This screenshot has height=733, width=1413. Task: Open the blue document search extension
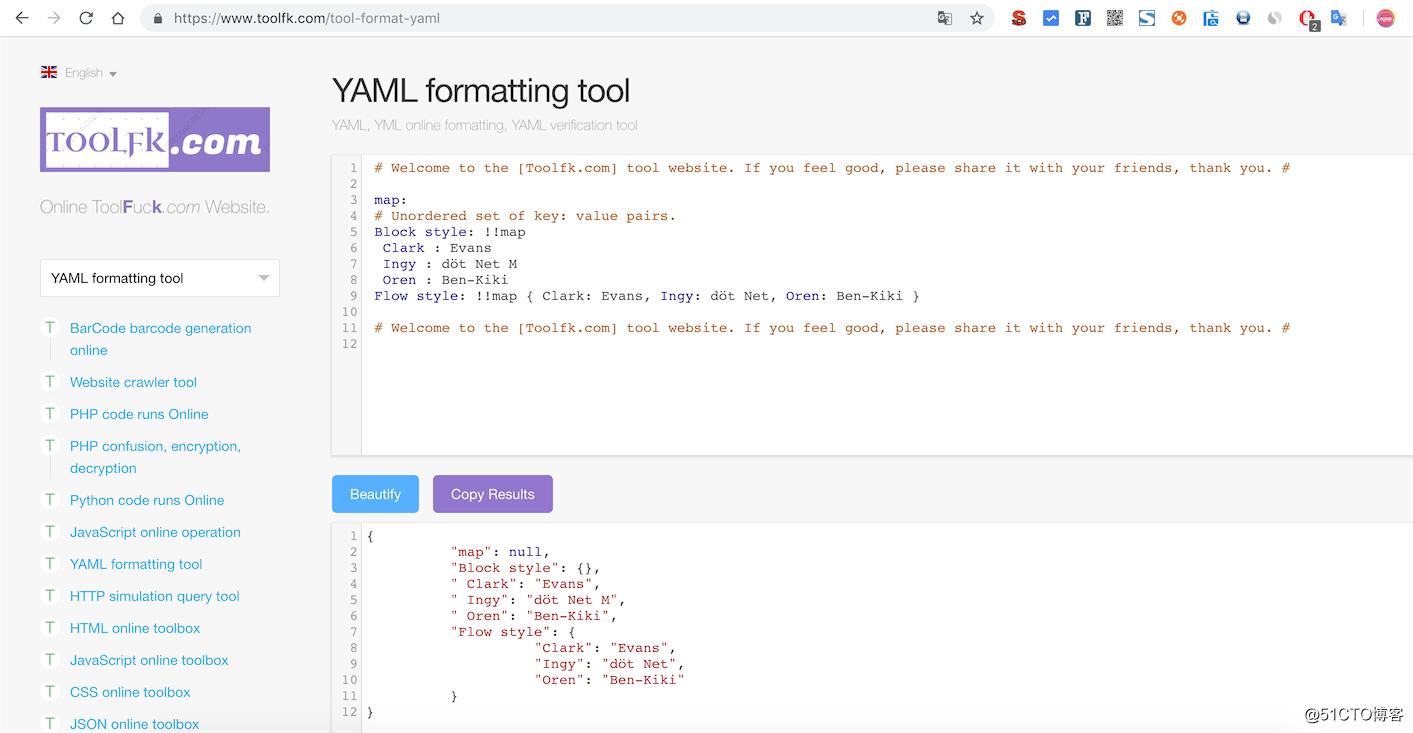coord(1211,18)
